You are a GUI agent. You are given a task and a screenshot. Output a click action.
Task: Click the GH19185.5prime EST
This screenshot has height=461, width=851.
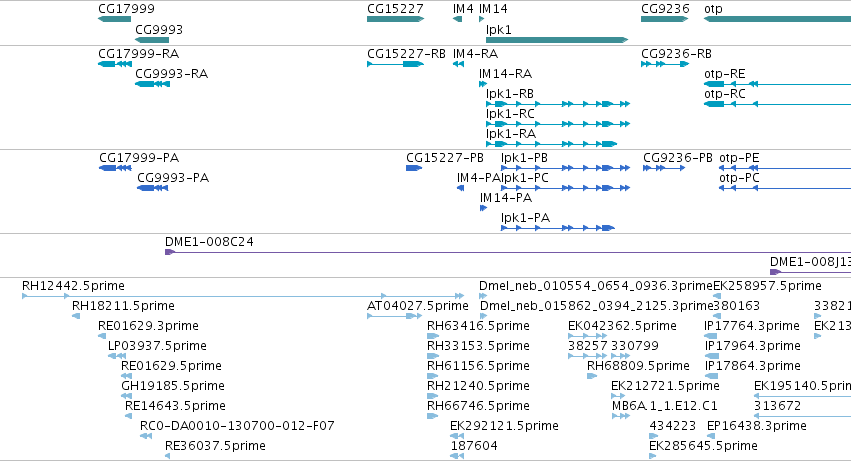(x=126, y=396)
